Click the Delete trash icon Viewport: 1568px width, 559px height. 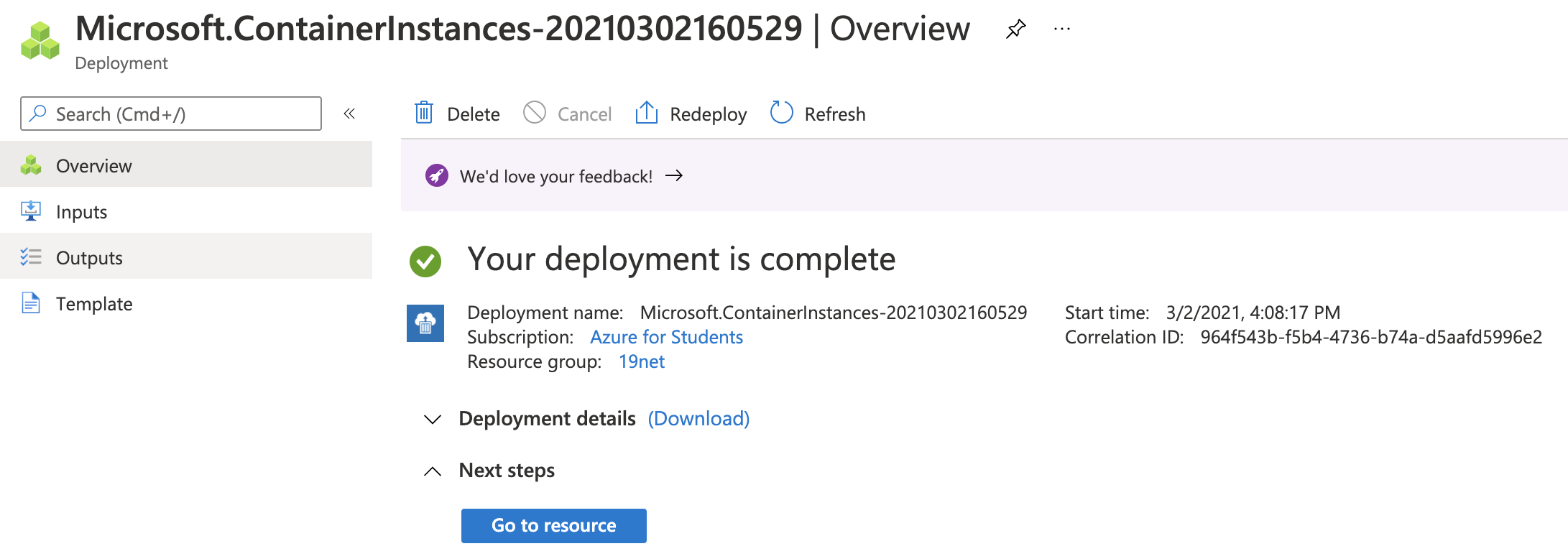click(424, 113)
